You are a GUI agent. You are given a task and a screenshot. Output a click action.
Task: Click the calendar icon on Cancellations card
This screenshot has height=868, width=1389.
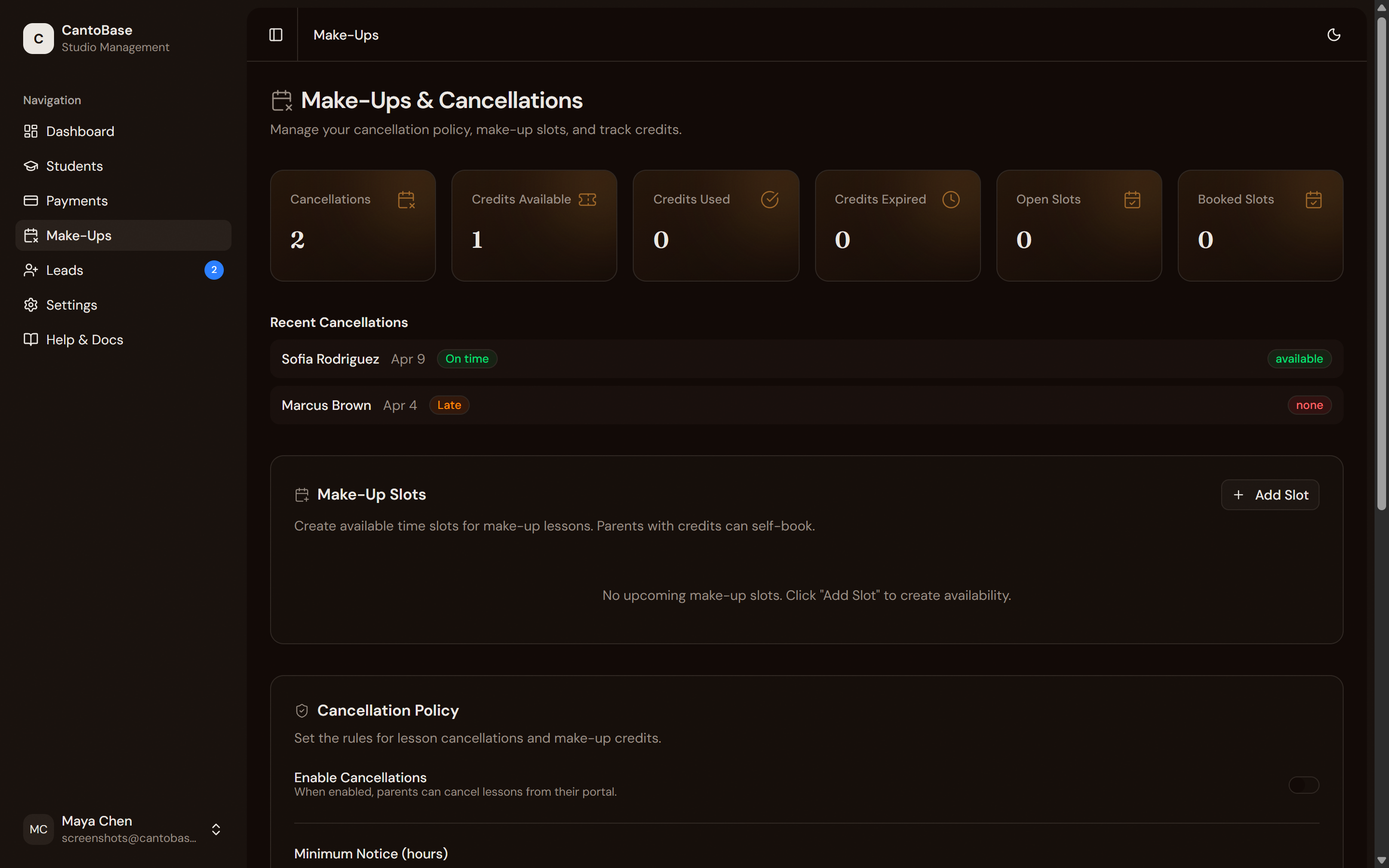407,200
